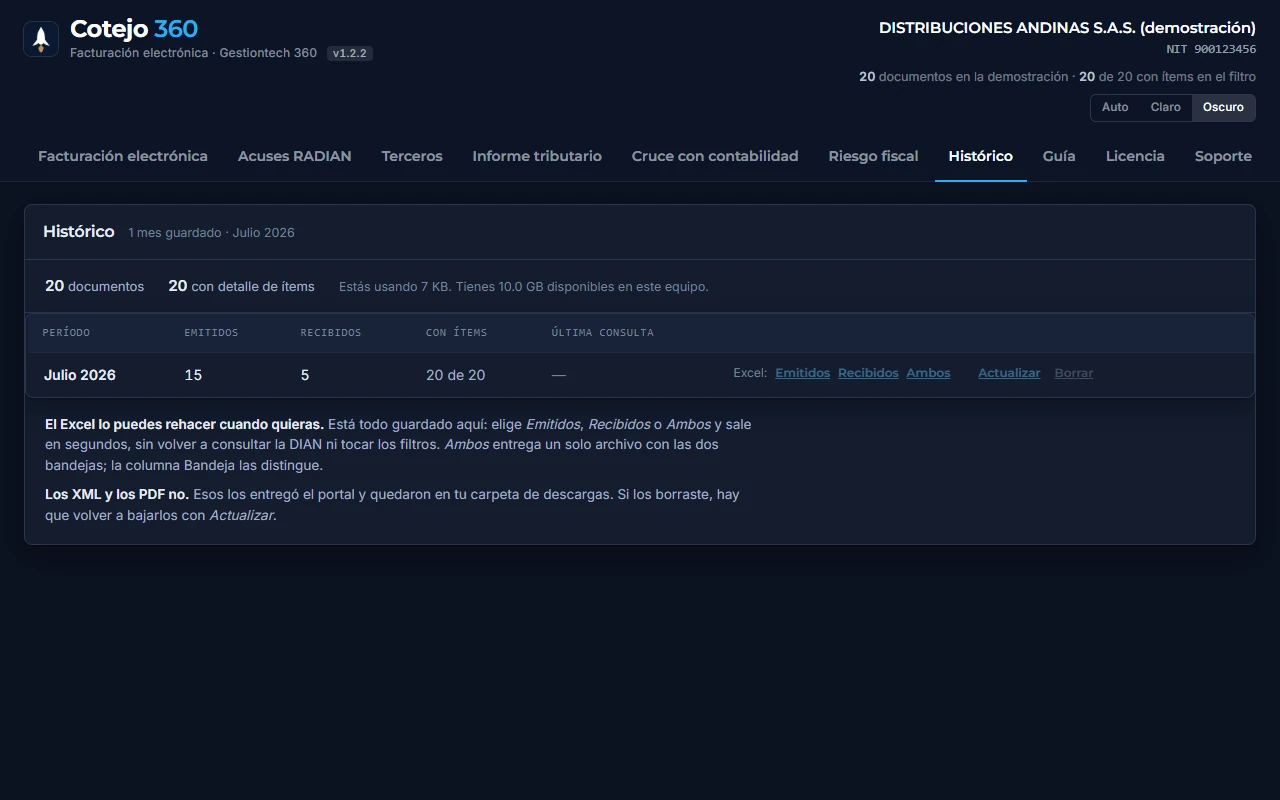Export Recibidos Excel for Julio 2026
Screen dimensions: 1280x800
pyautogui.click(x=868, y=373)
